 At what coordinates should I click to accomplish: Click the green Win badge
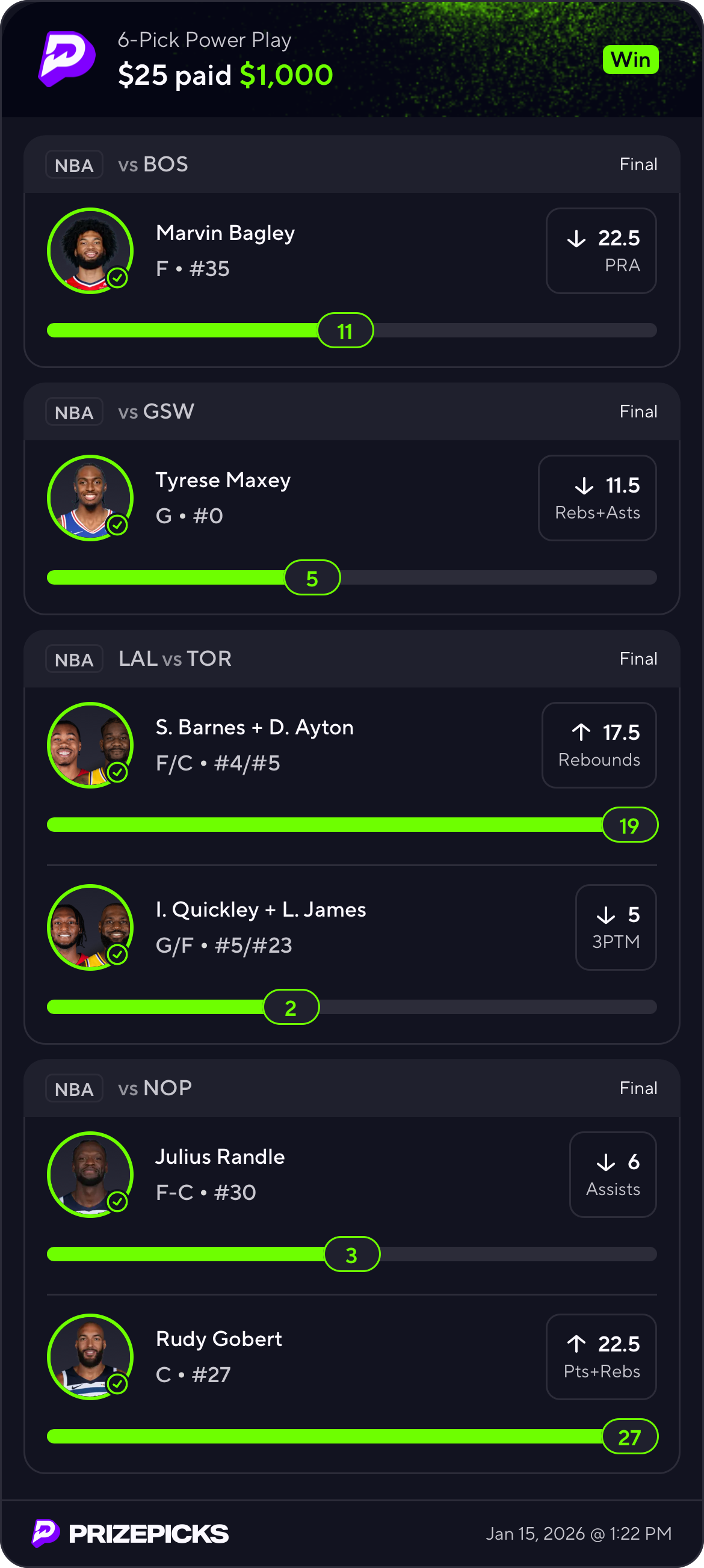(631, 60)
